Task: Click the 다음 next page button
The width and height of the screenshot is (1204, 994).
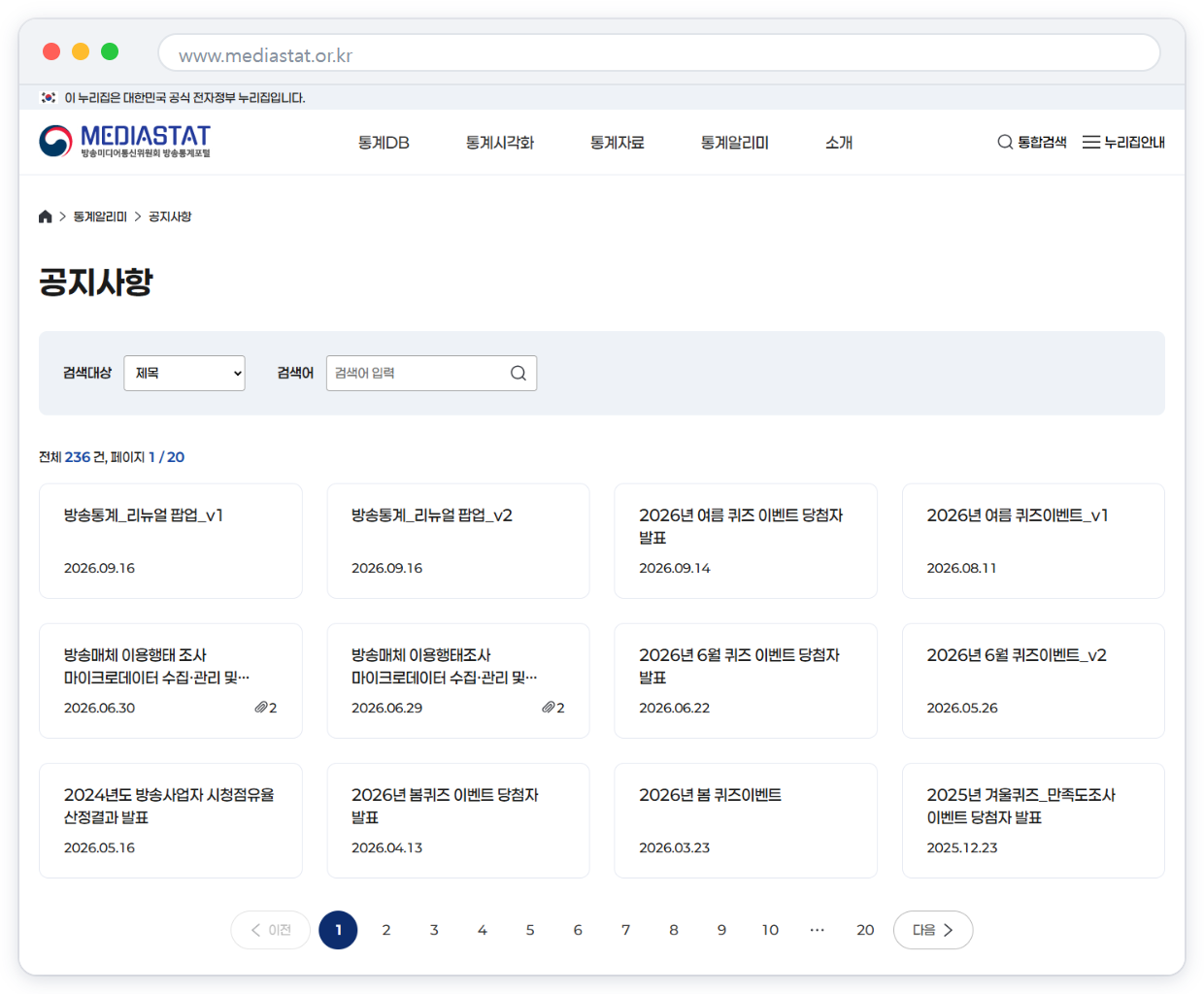Action: [x=933, y=930]
